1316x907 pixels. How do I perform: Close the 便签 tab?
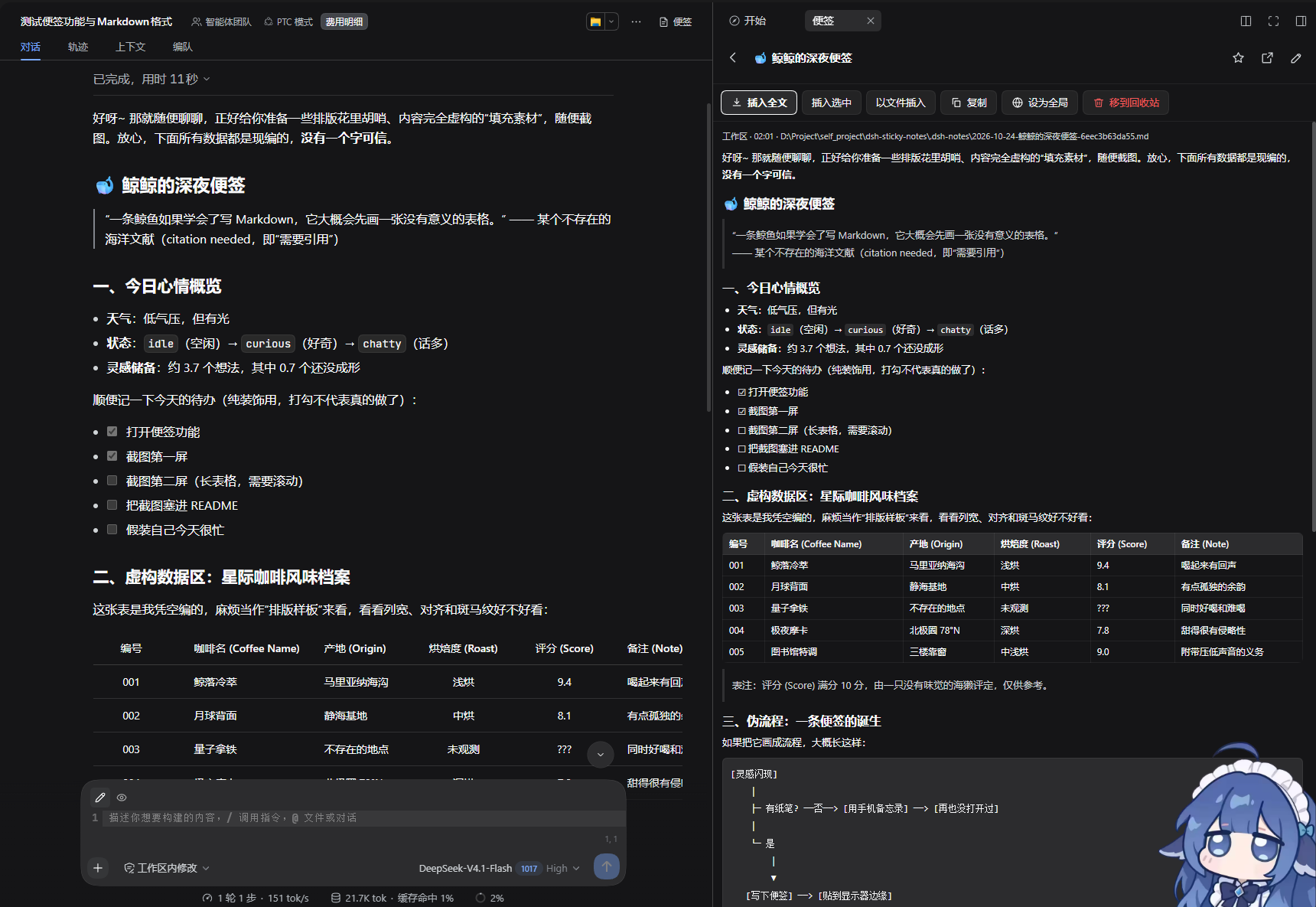[x=871, y=21]
